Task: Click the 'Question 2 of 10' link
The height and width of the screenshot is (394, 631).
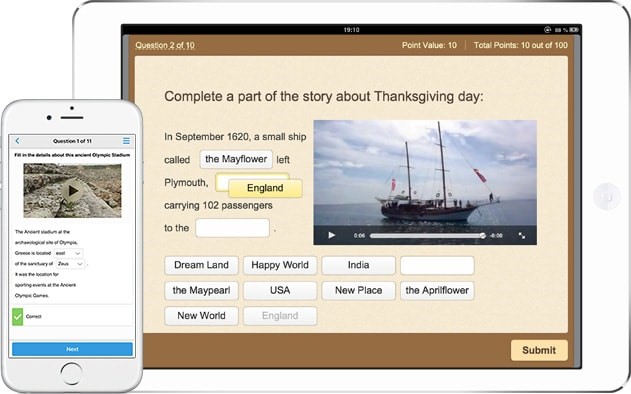Action: coord(165,45)
